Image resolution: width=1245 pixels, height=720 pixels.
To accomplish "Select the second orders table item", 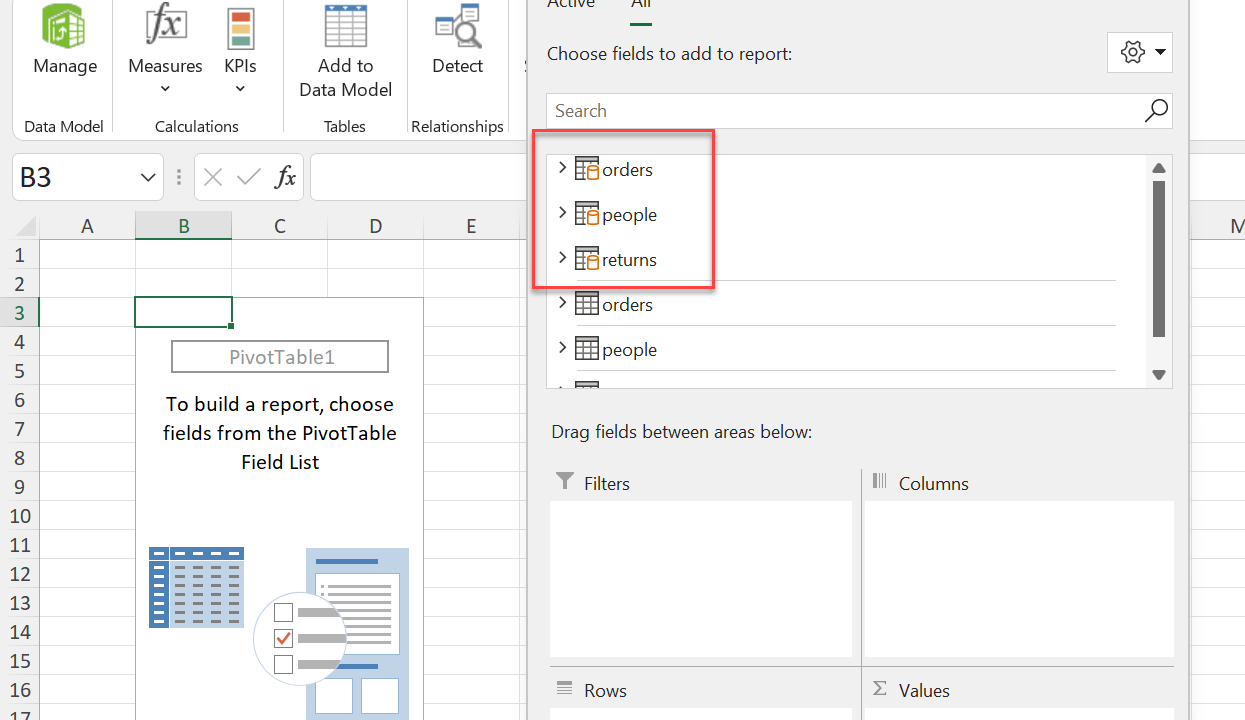I will (x=627, y=305).
